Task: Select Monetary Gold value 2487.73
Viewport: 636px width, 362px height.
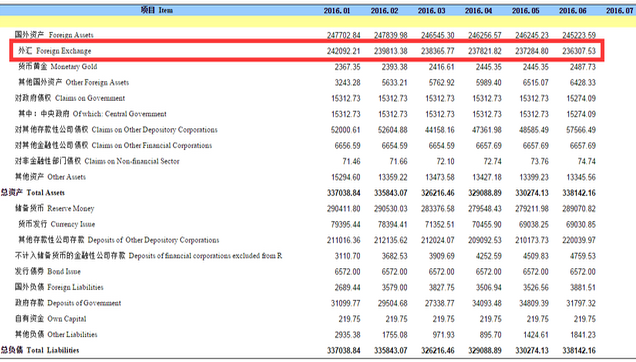Action: tap(582, 67)
